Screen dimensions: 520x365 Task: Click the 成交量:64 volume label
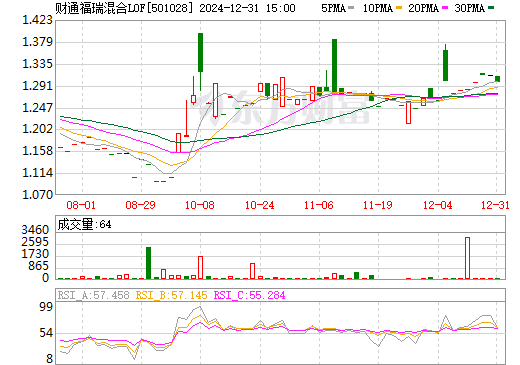click(84, 224)
